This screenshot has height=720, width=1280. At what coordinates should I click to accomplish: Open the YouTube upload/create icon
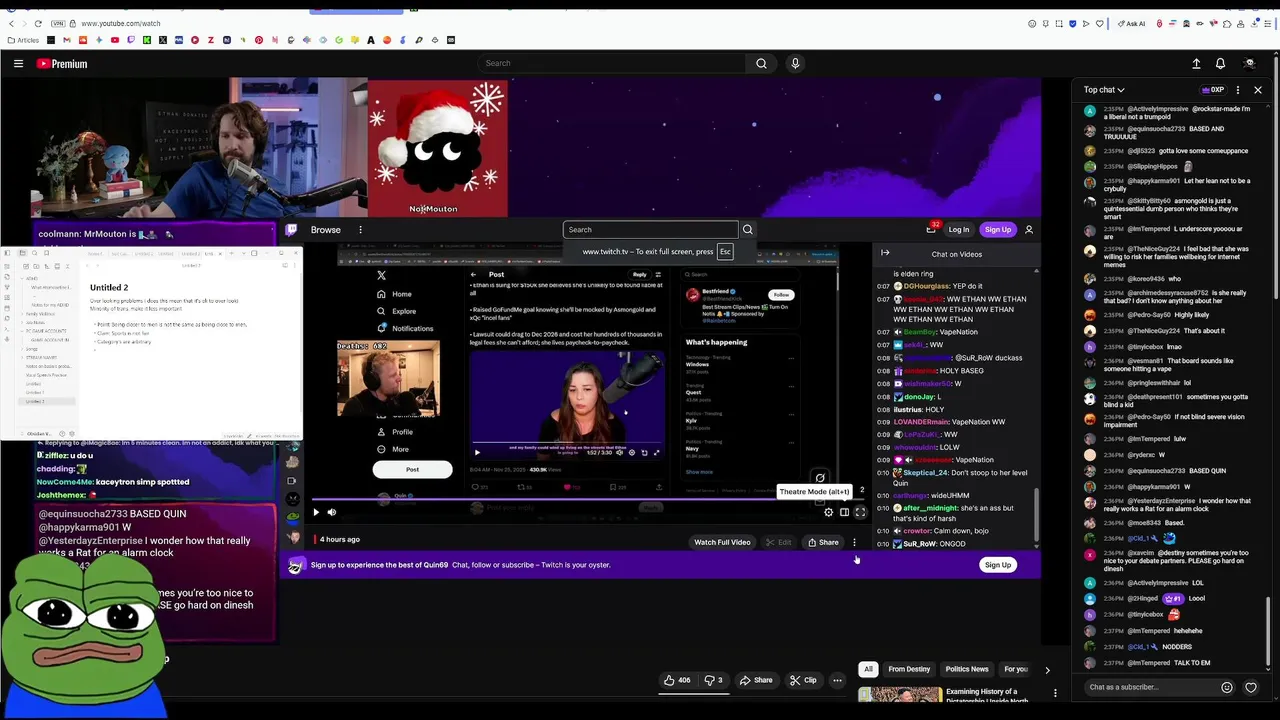pos(1196,63)
